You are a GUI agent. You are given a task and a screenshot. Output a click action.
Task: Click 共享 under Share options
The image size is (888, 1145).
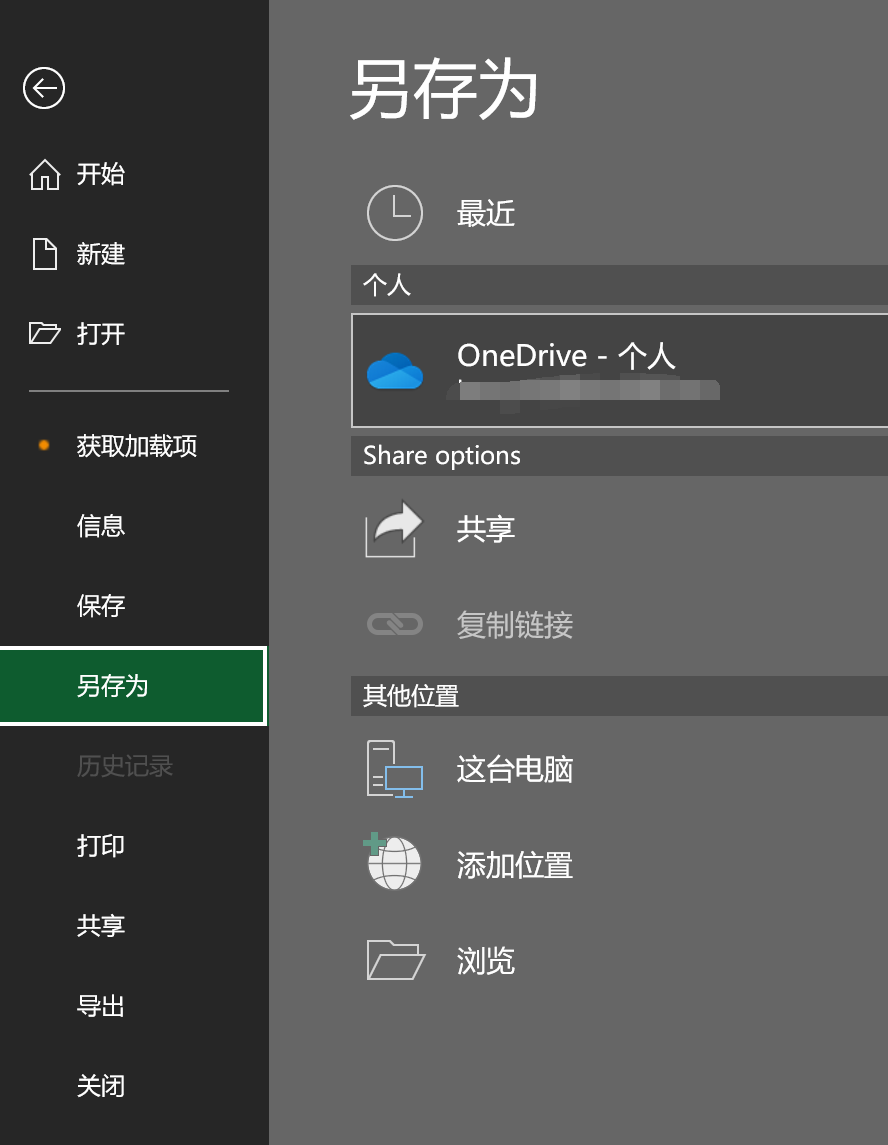[x=486, y=529]
